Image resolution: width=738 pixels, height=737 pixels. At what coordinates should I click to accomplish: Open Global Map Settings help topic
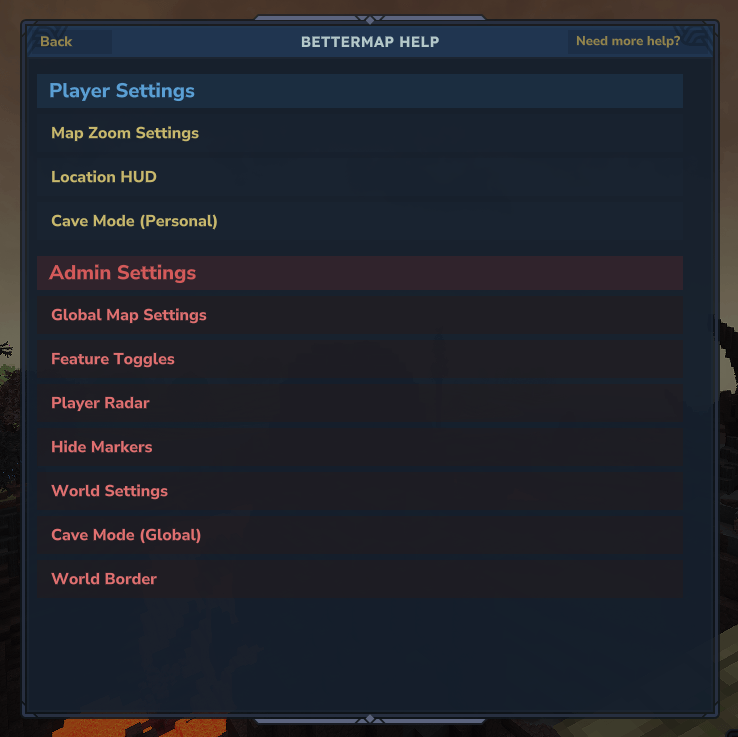point(360,315)
